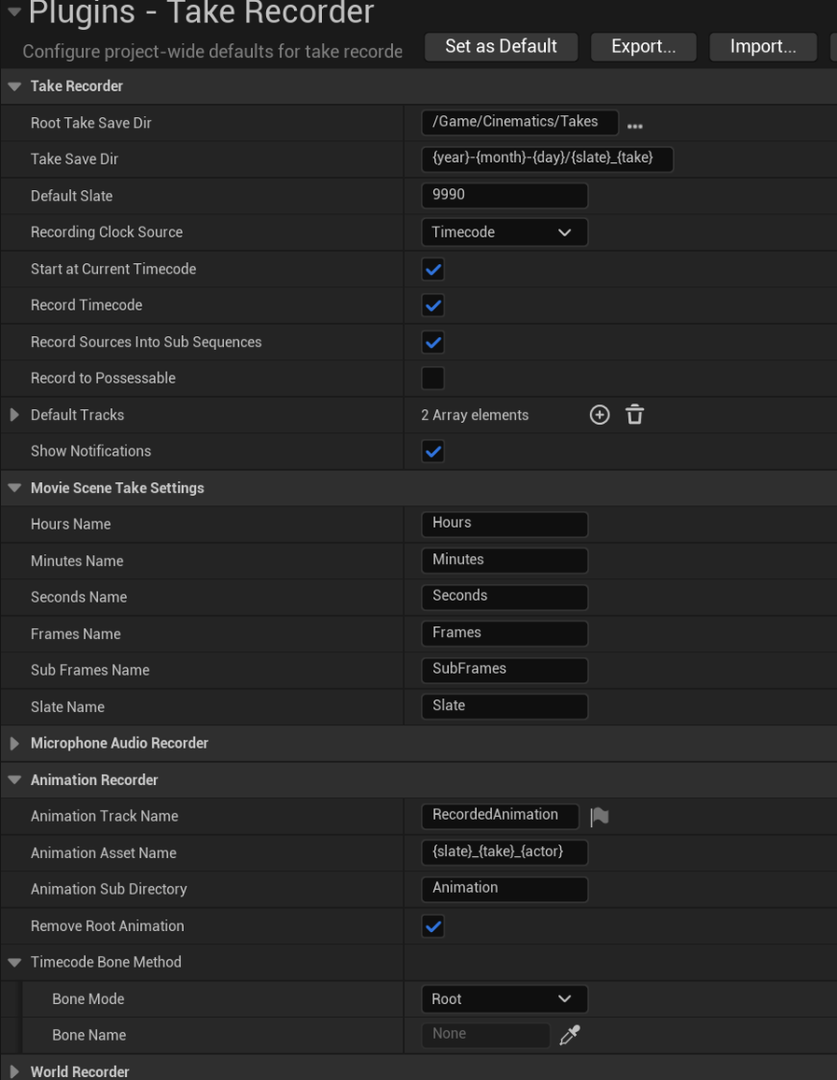Disable Remove Root Animation
Image resolution: width=837 pixels, height=1080 pixels.
pos(432,926)
